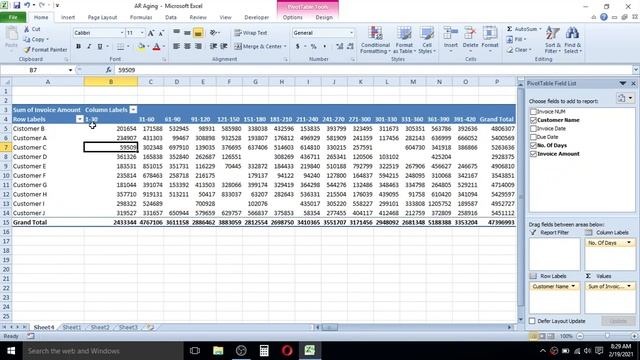Expand the font name dropdown
The width and height of the screenshot is (640, 360).
(x=122, y=33)
